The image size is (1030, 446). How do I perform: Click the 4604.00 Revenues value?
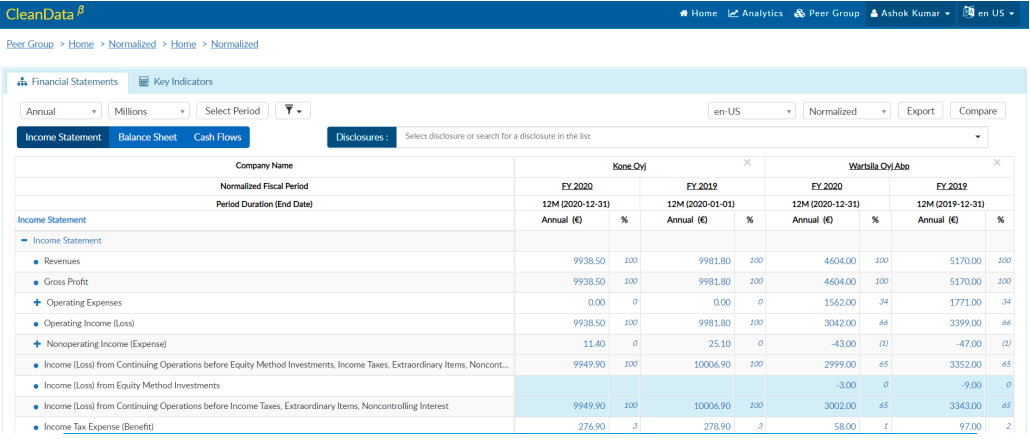point(840,261)
